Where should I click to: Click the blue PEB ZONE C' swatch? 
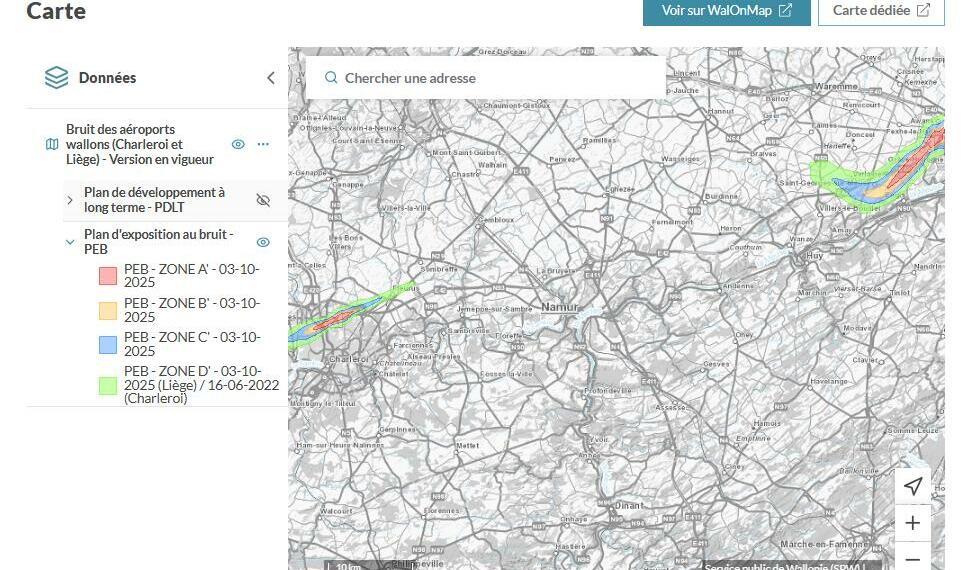[x=108, y=344]
